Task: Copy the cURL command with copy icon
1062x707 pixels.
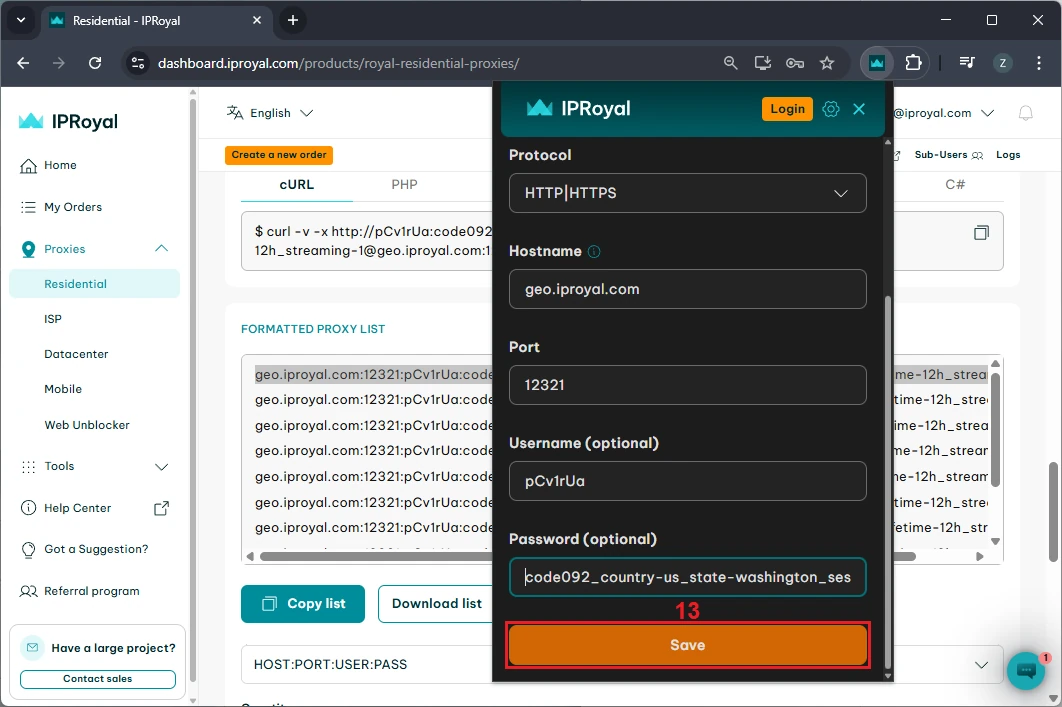Action: (x=981, y=233)
